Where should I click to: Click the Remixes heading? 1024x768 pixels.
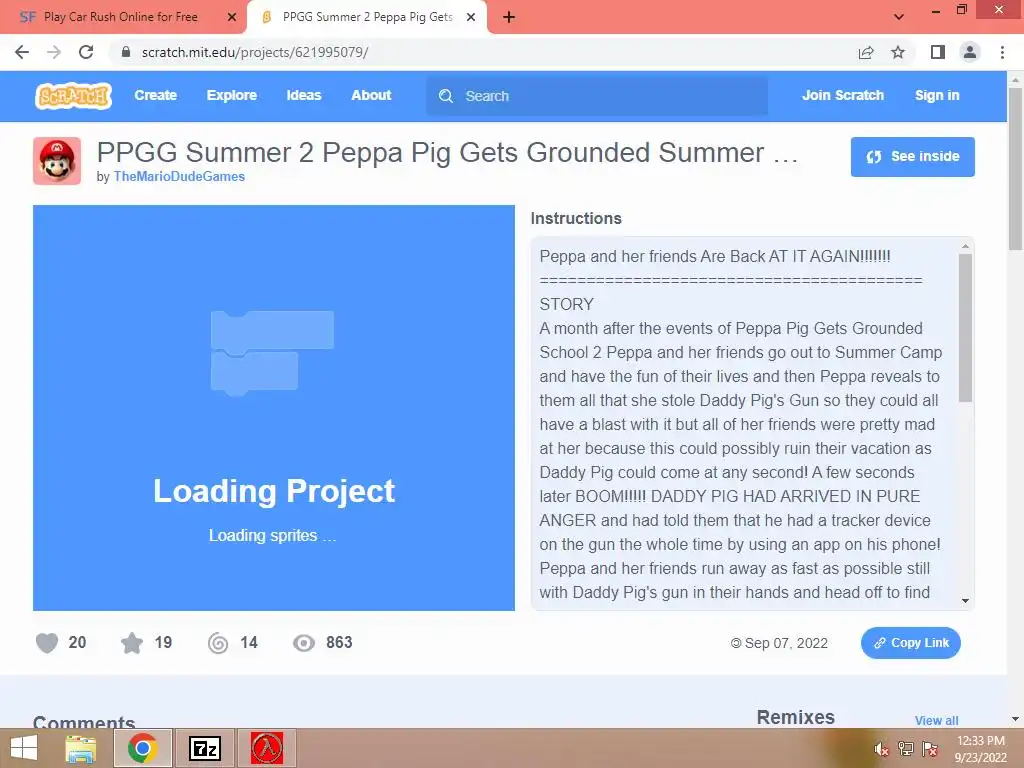795,717
